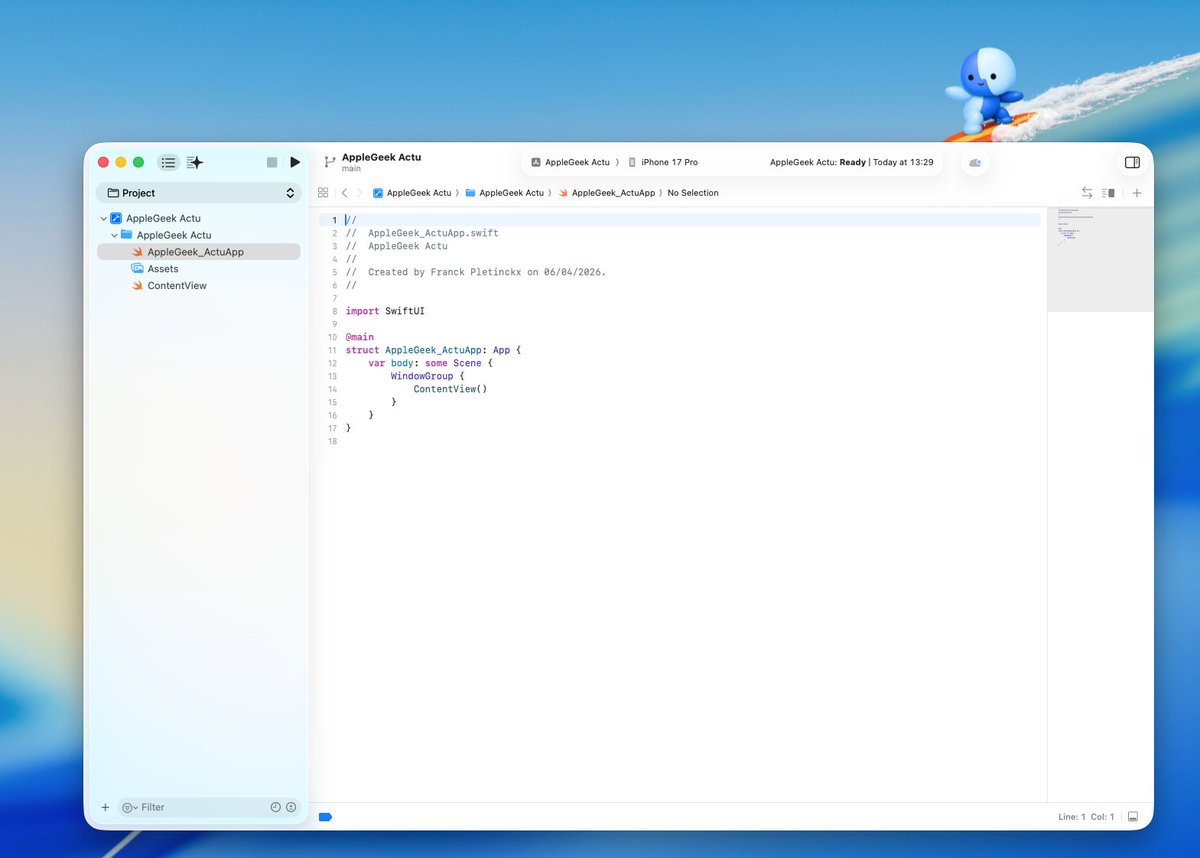Click line number 13 in gutter

[332, 376]
